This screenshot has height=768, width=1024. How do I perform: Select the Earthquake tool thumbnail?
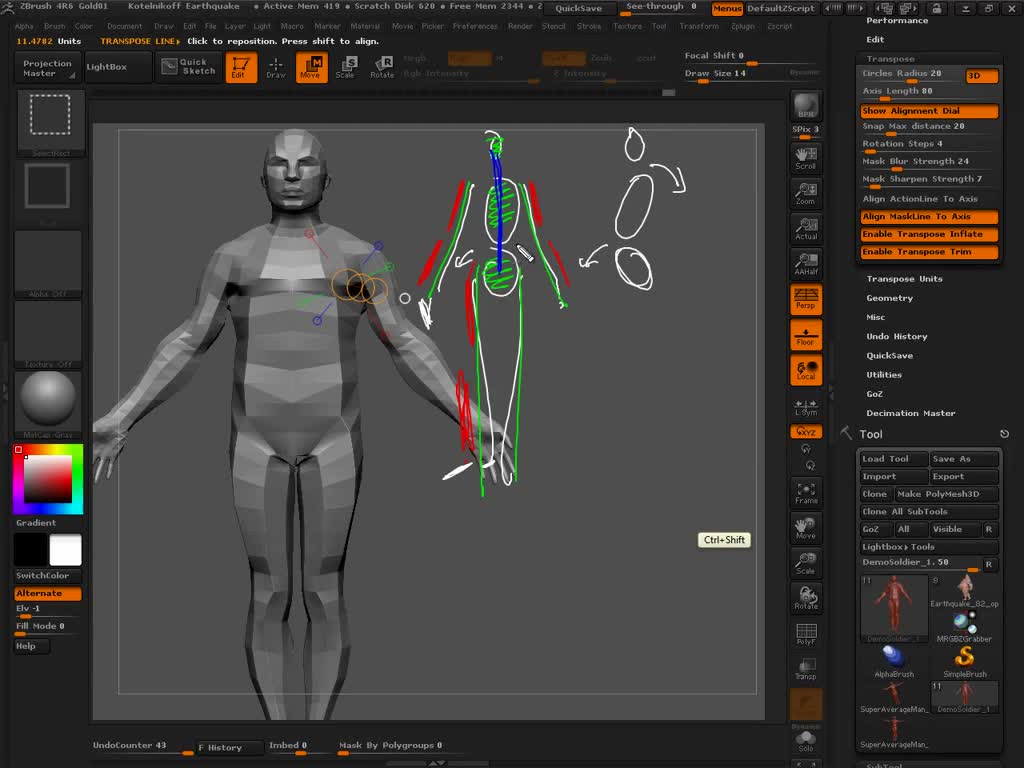pyautogui.click(x=965, y=592)
